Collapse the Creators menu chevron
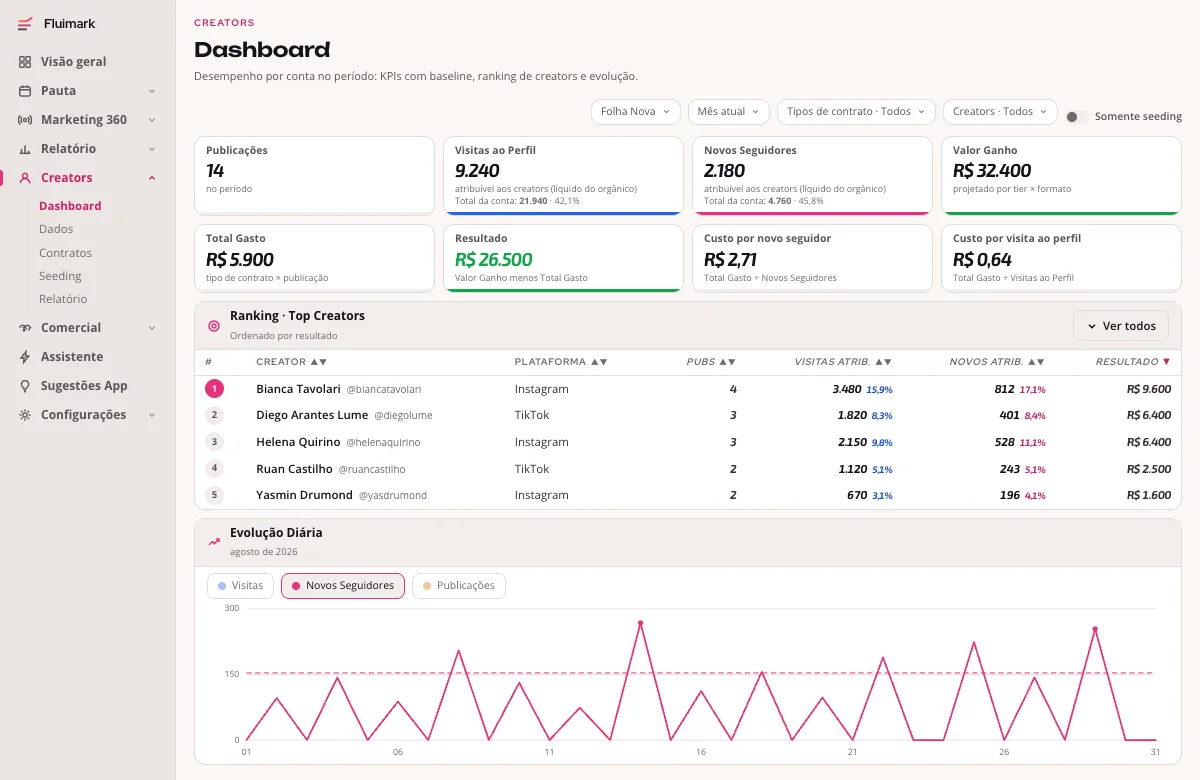The height and width of the screenshot is (780, 1200). point(152,178)
